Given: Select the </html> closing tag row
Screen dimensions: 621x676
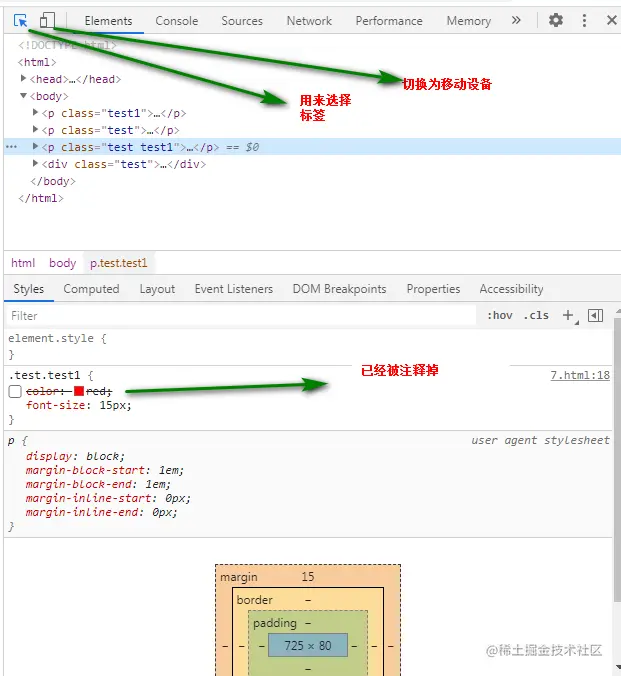Looking at the screenshot, I should (x=41, y=198).
